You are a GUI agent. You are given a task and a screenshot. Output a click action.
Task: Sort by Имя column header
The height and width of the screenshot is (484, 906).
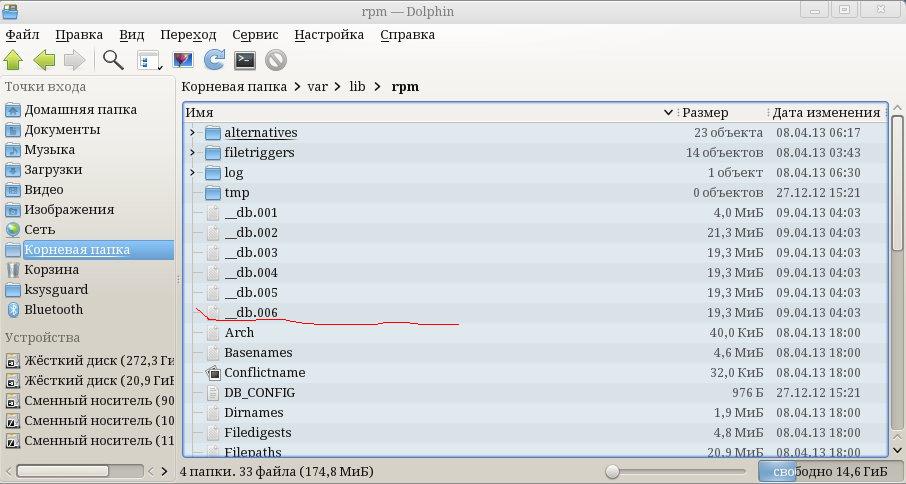428,113
